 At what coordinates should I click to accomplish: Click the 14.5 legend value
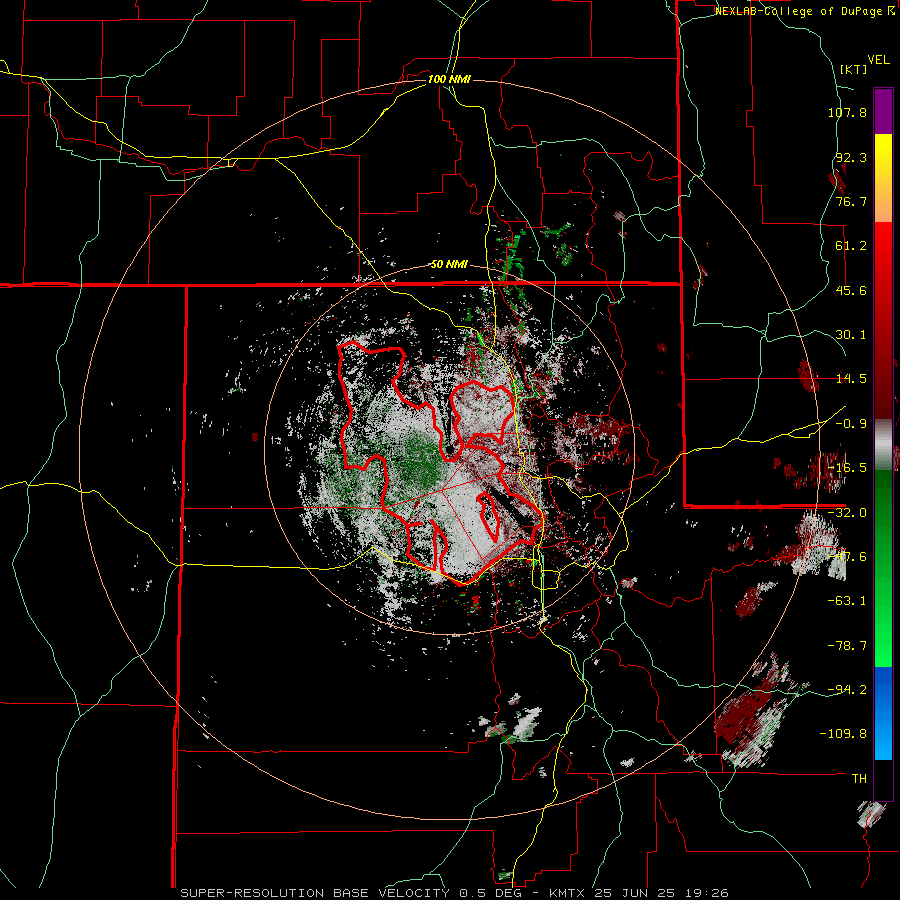[851, 379]
